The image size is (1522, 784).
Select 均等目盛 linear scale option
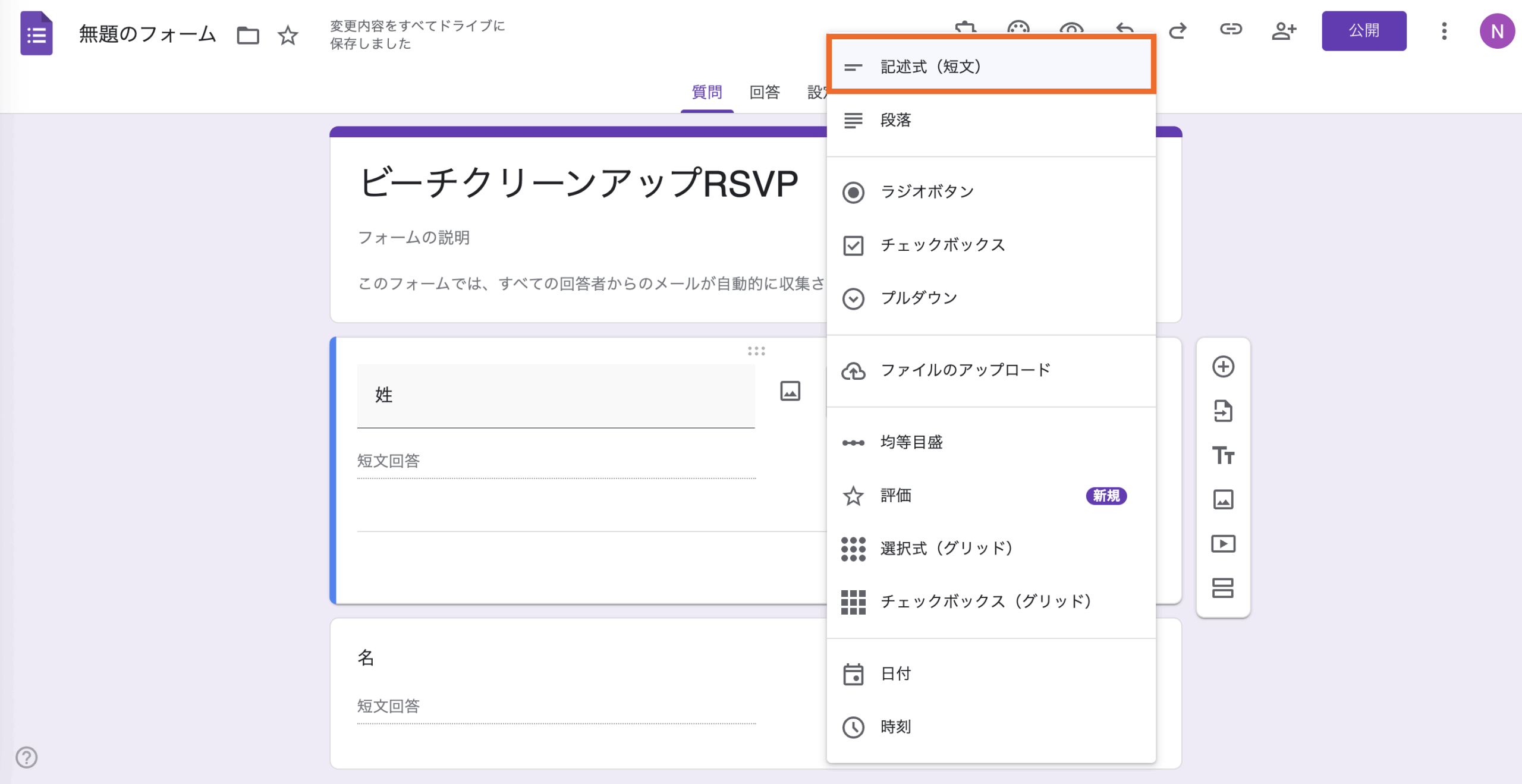pos(911,442)
